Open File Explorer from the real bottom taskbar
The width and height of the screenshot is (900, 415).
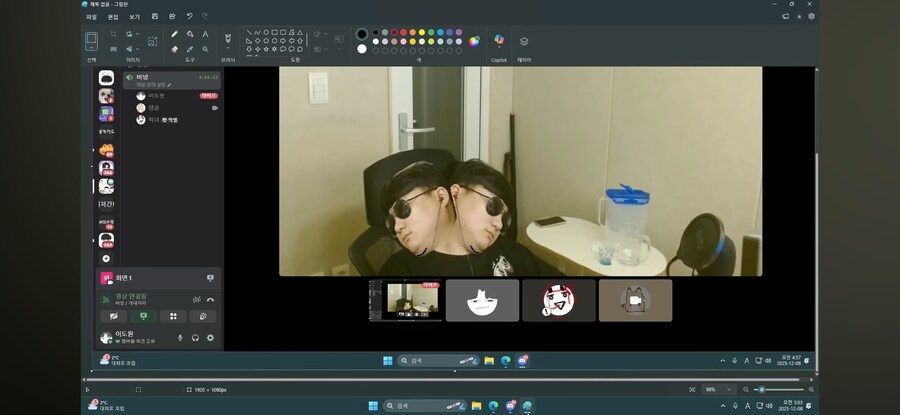click(x=476, y=406)
